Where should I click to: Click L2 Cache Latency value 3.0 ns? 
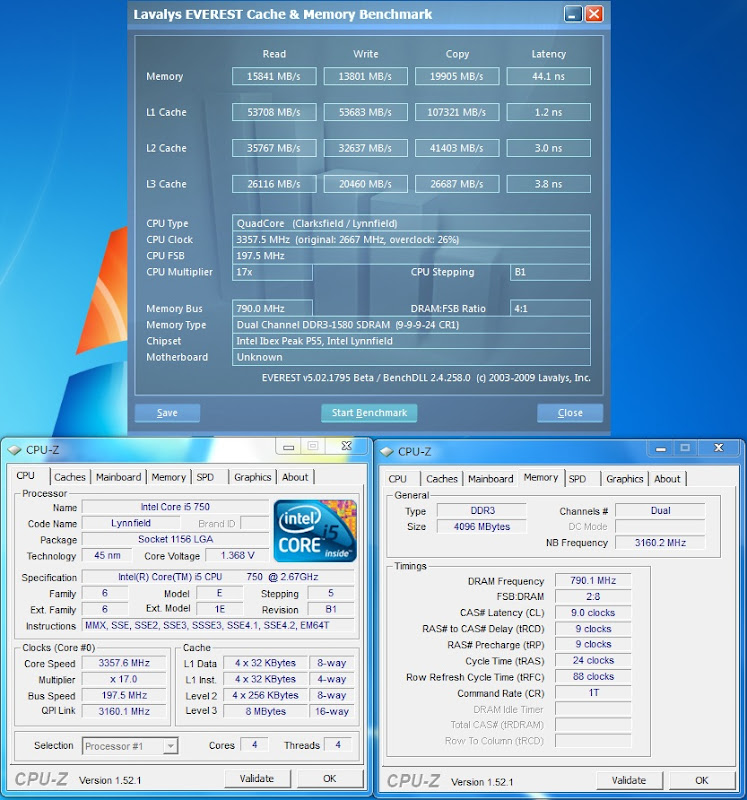pos(549,148)
